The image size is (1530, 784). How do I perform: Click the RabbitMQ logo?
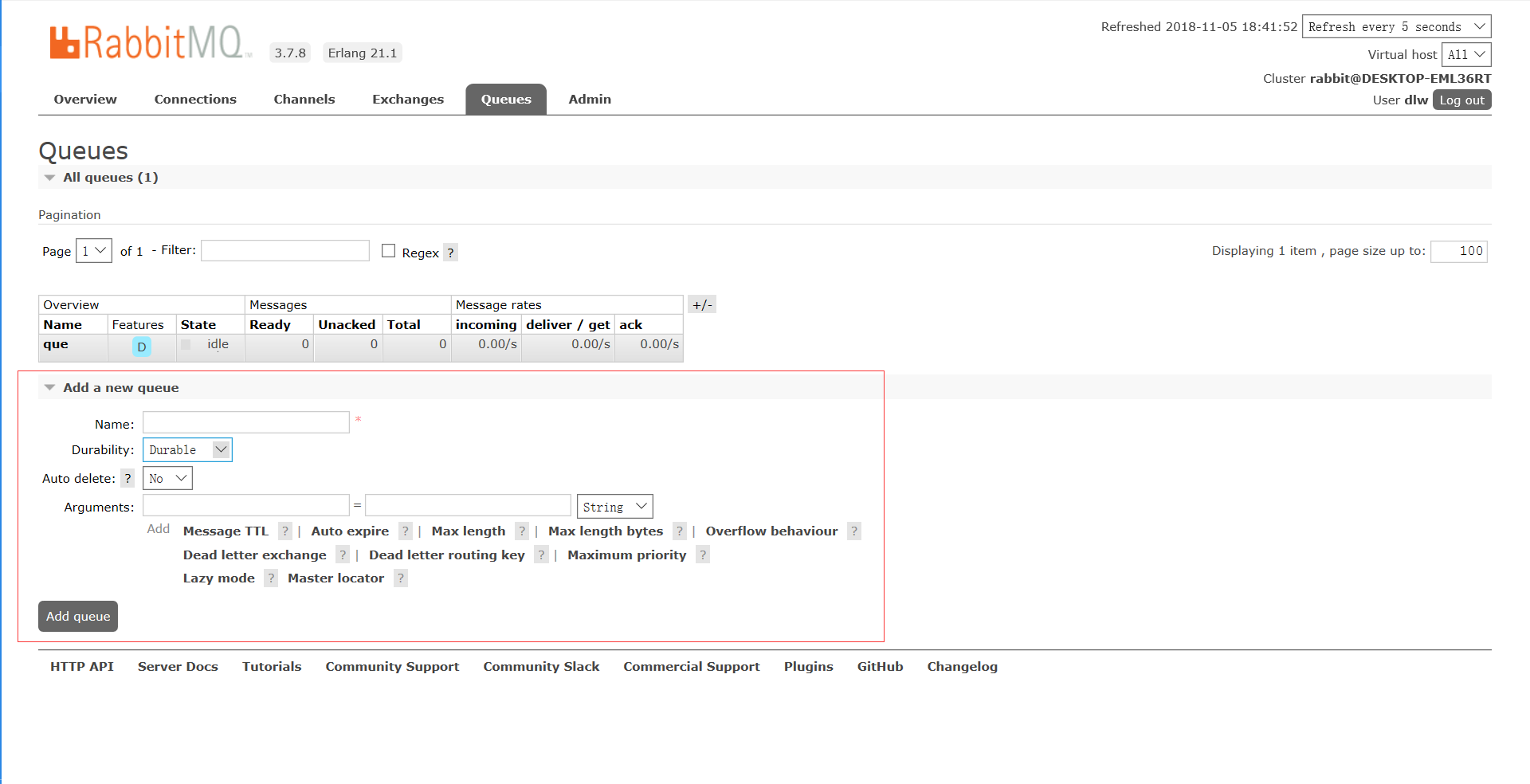click(151, 42)
